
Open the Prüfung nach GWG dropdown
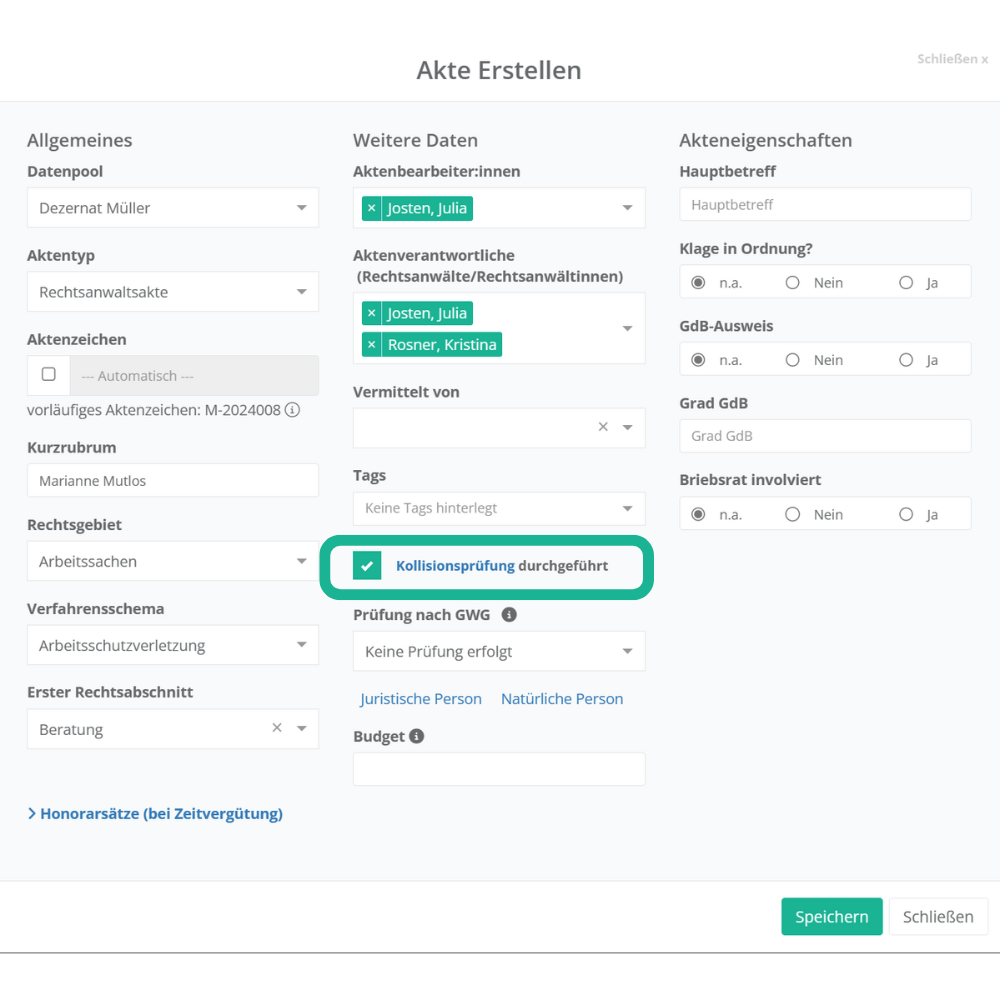click(x=498, y=652)
